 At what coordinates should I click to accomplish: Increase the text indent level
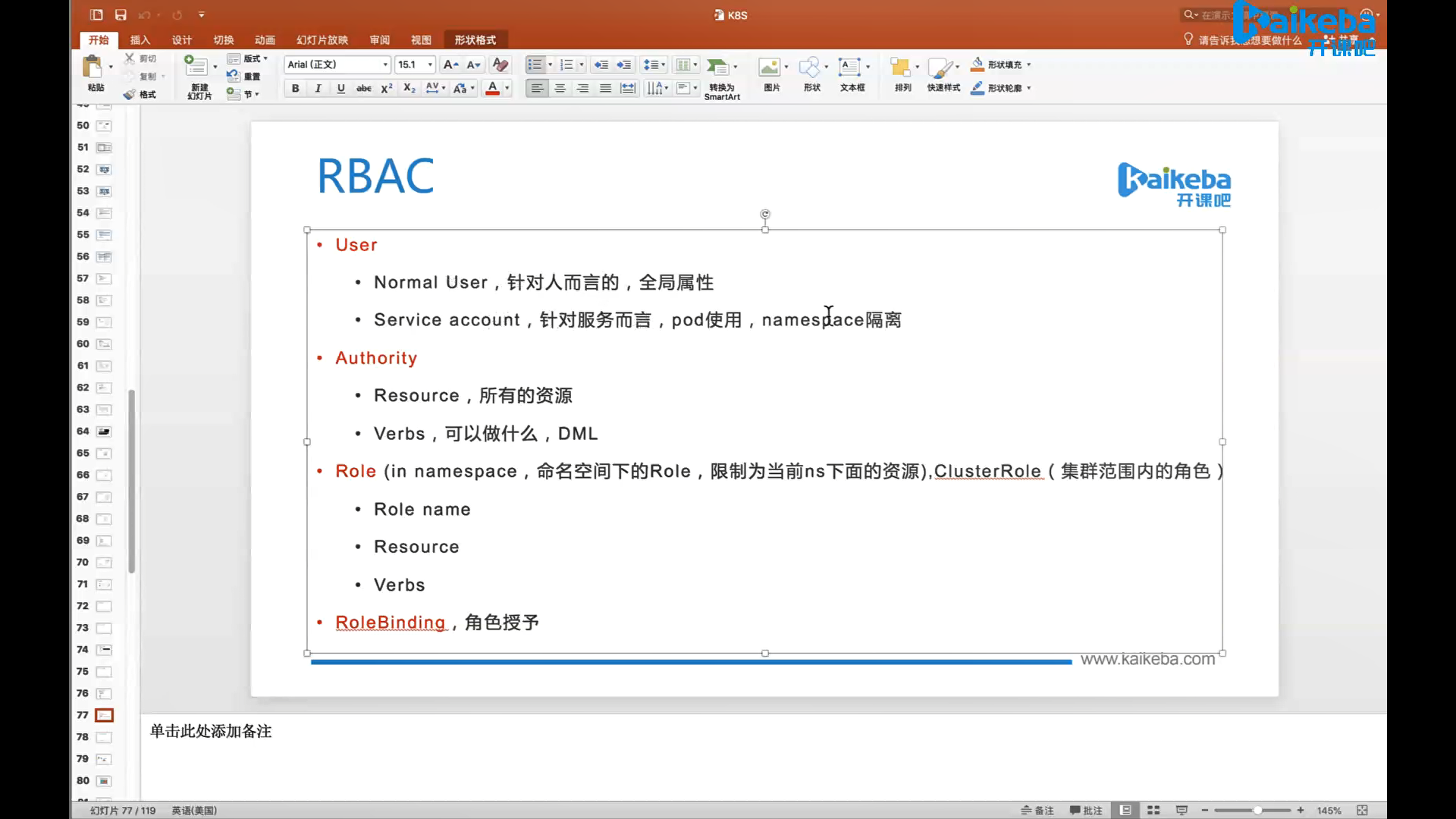[623, 64]
